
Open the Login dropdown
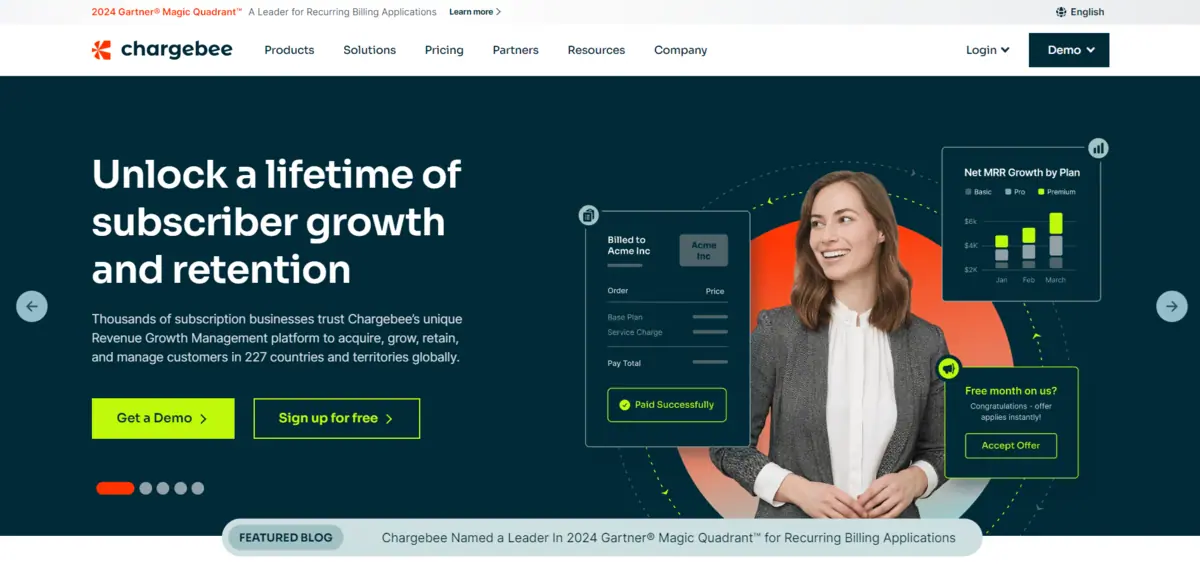(x=988, y=50)
